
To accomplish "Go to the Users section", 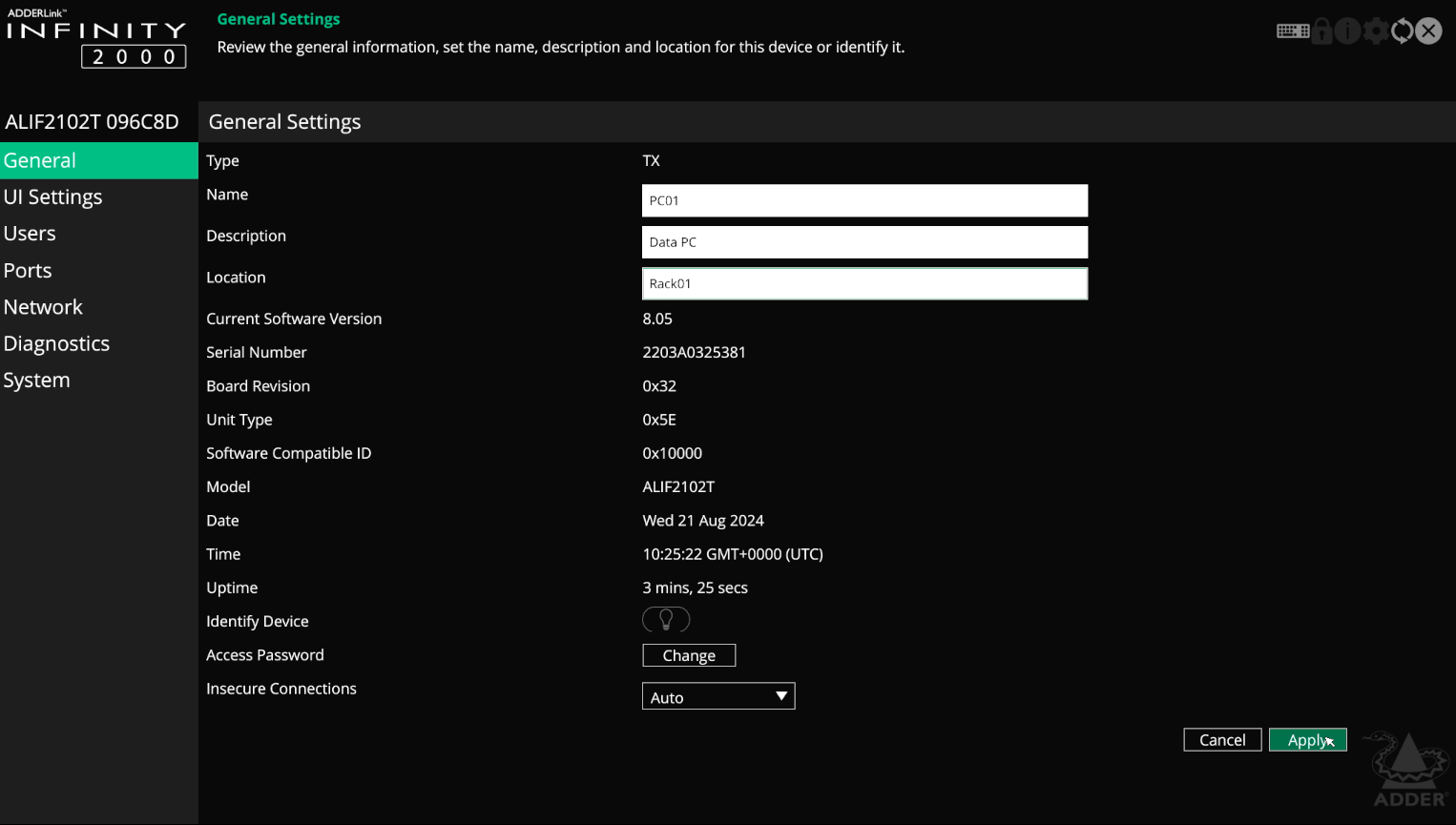I will [30, 234].
